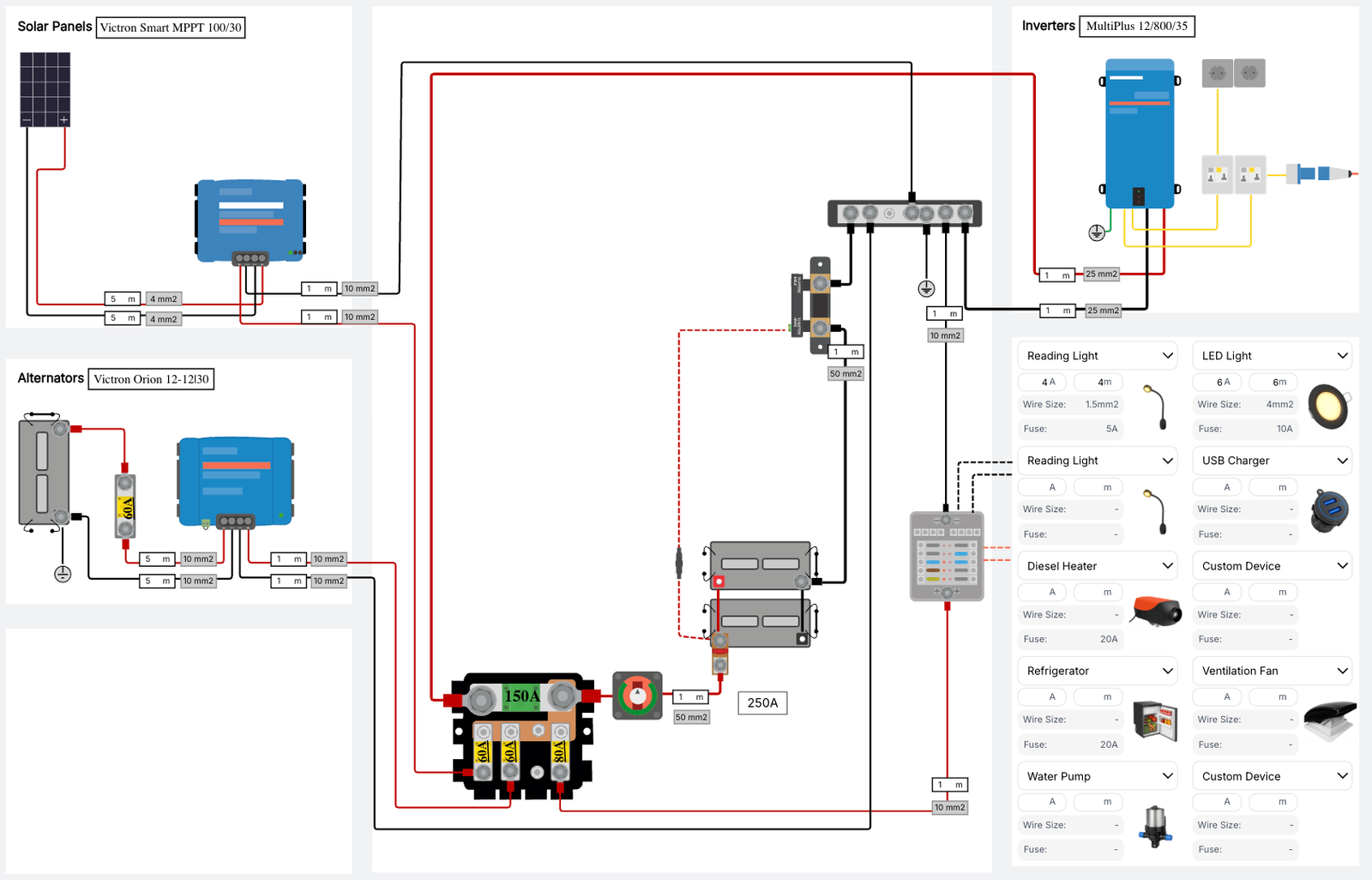Select the red battery disconnect switch

[637, 696]
